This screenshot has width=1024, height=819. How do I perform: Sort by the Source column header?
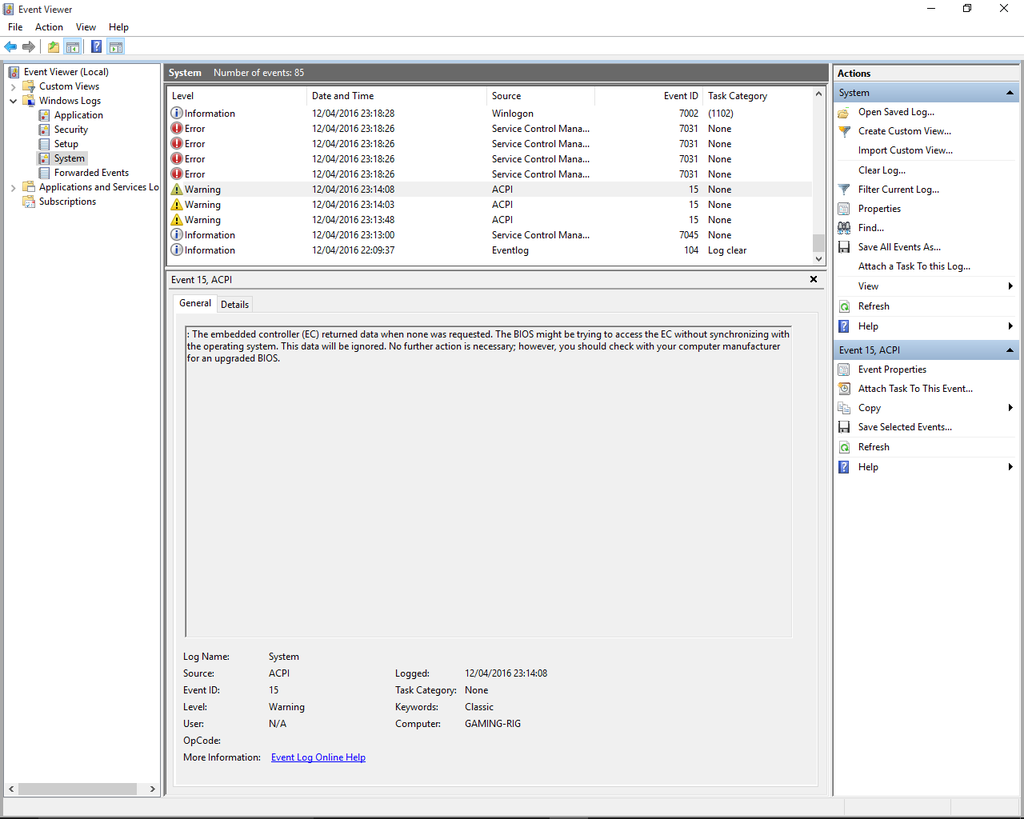(541, 96)
